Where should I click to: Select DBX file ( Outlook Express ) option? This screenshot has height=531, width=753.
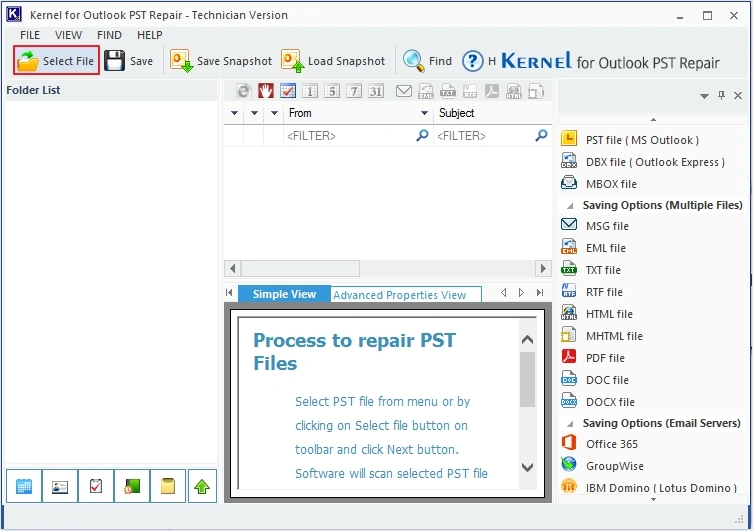point(643,162)
